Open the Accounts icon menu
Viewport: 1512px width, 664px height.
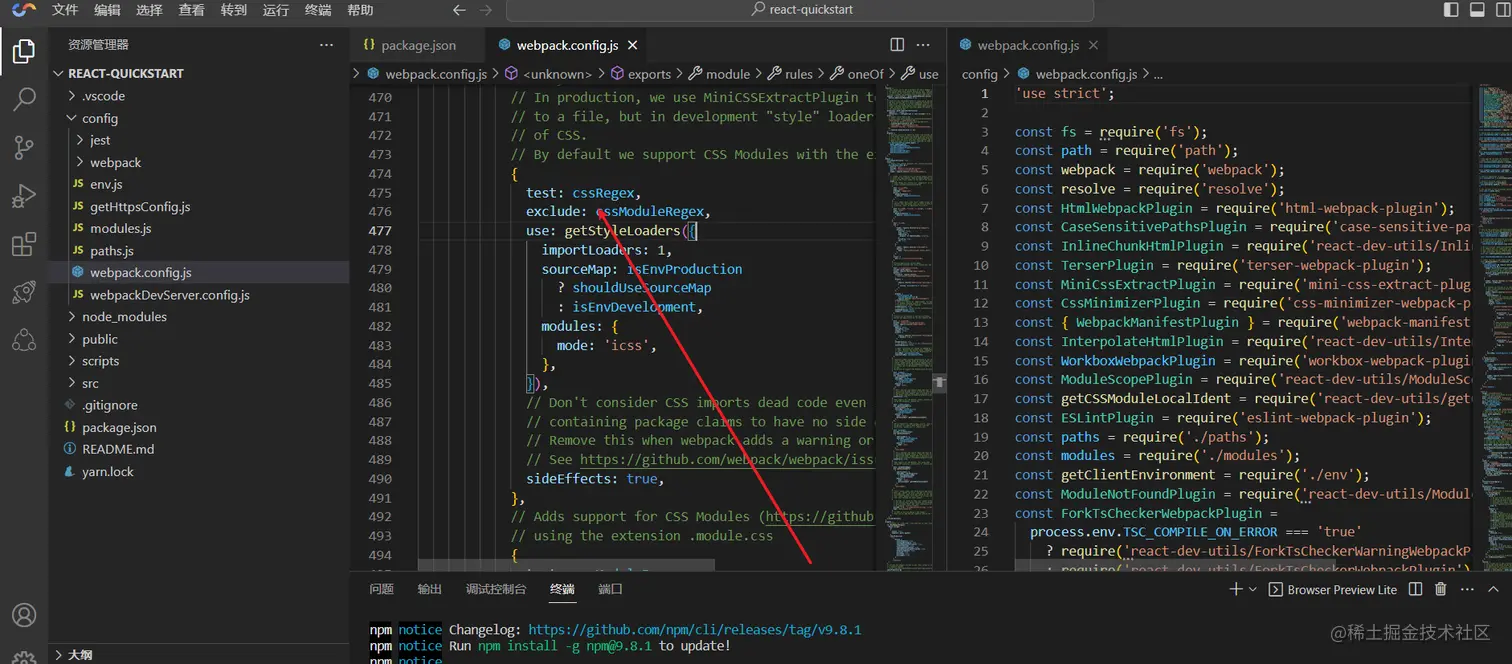pos(24,615)
